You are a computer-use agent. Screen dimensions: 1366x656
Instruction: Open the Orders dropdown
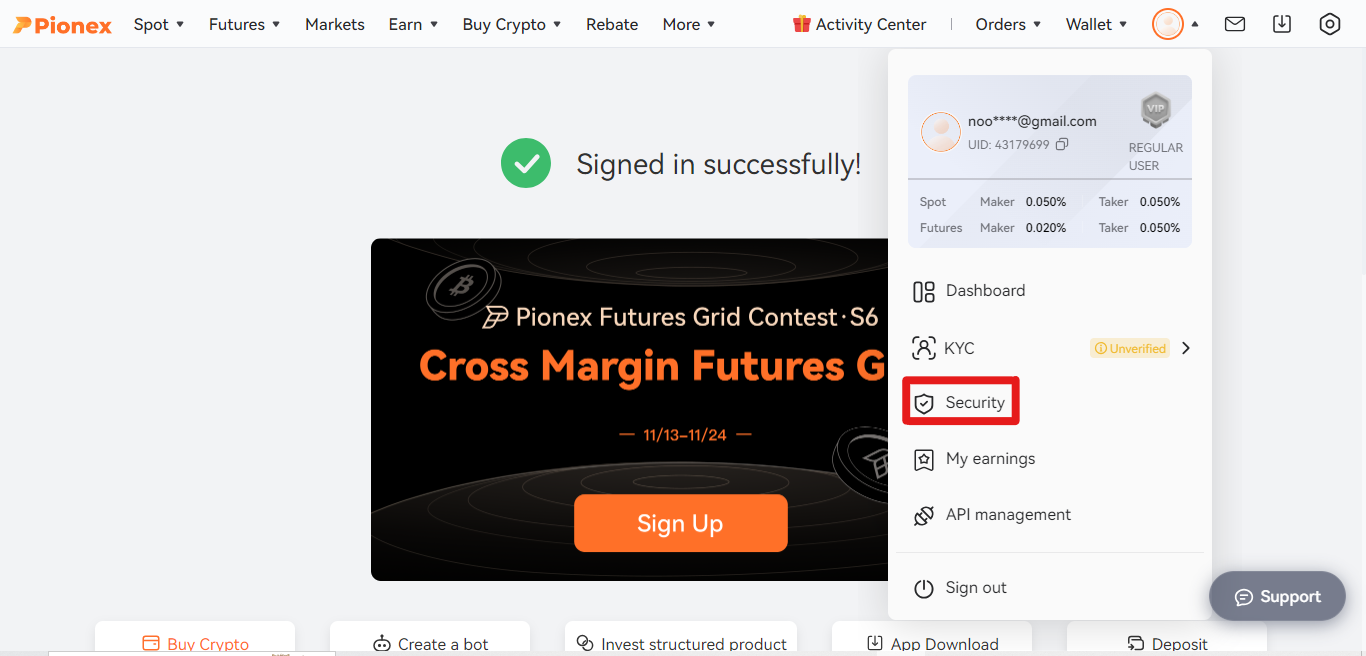[x=1009, y=24]
